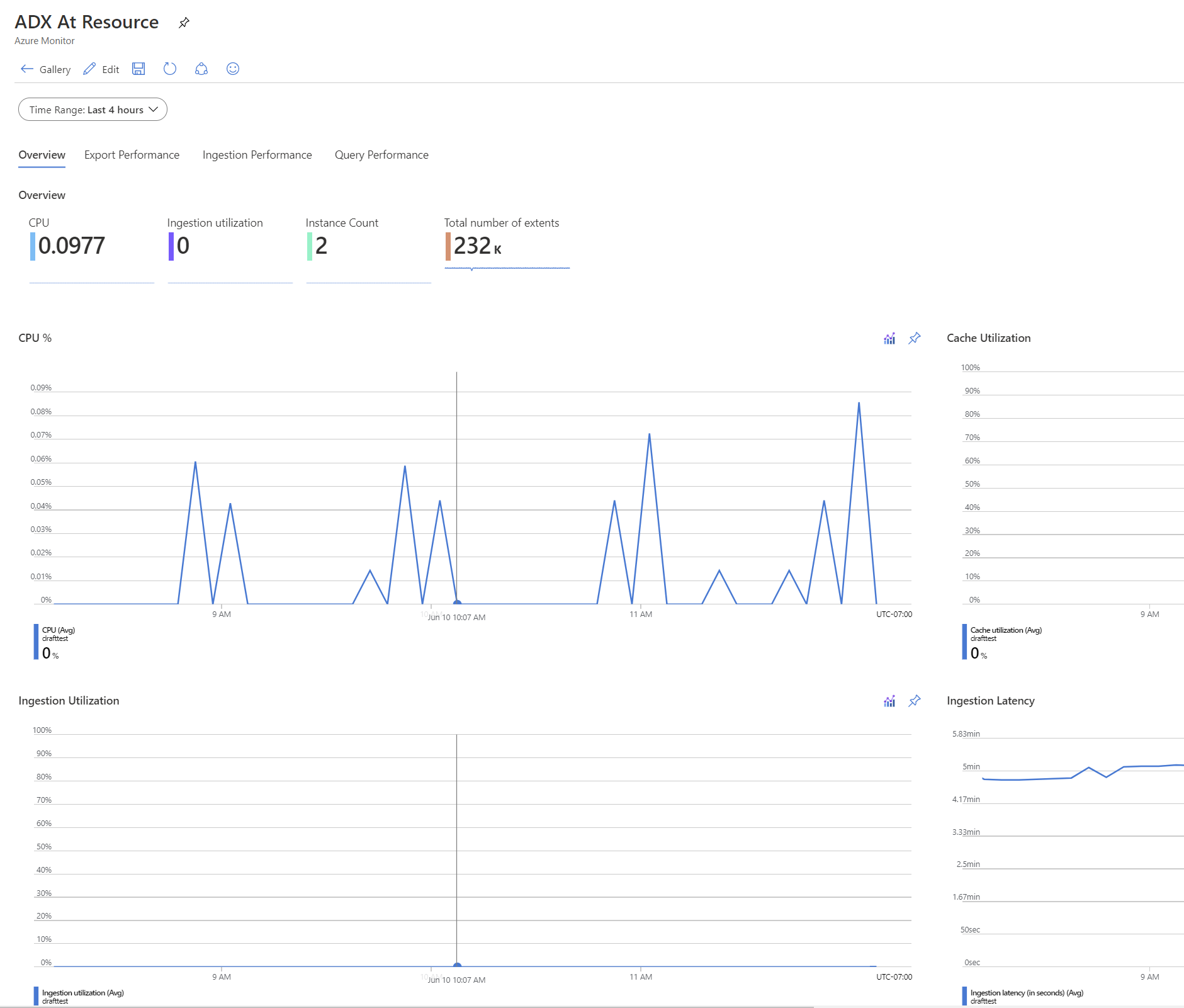Click the Instance Count tile value 2
The image size is (1184, 1008).
pos(322,246)
